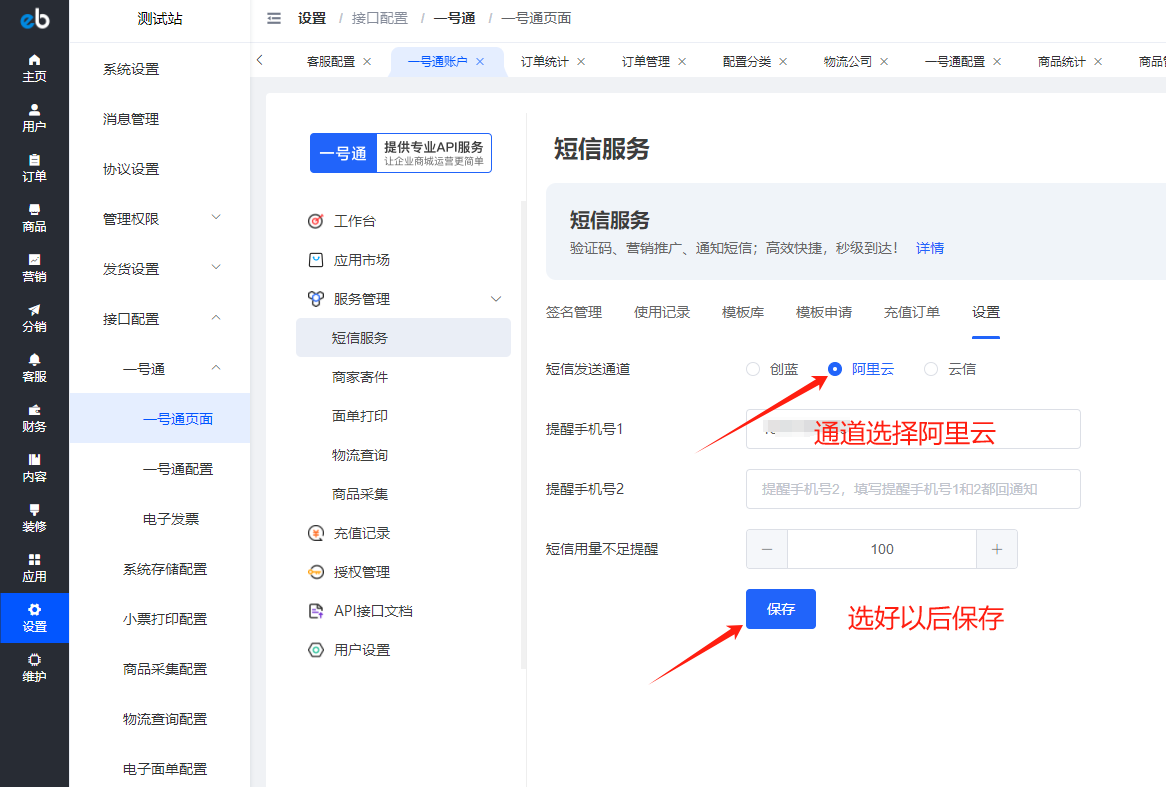The height and width of the screenshot is (787, 1166).
Task: Choose the 云信 channel radio button
Action: [x=931, y=369]
